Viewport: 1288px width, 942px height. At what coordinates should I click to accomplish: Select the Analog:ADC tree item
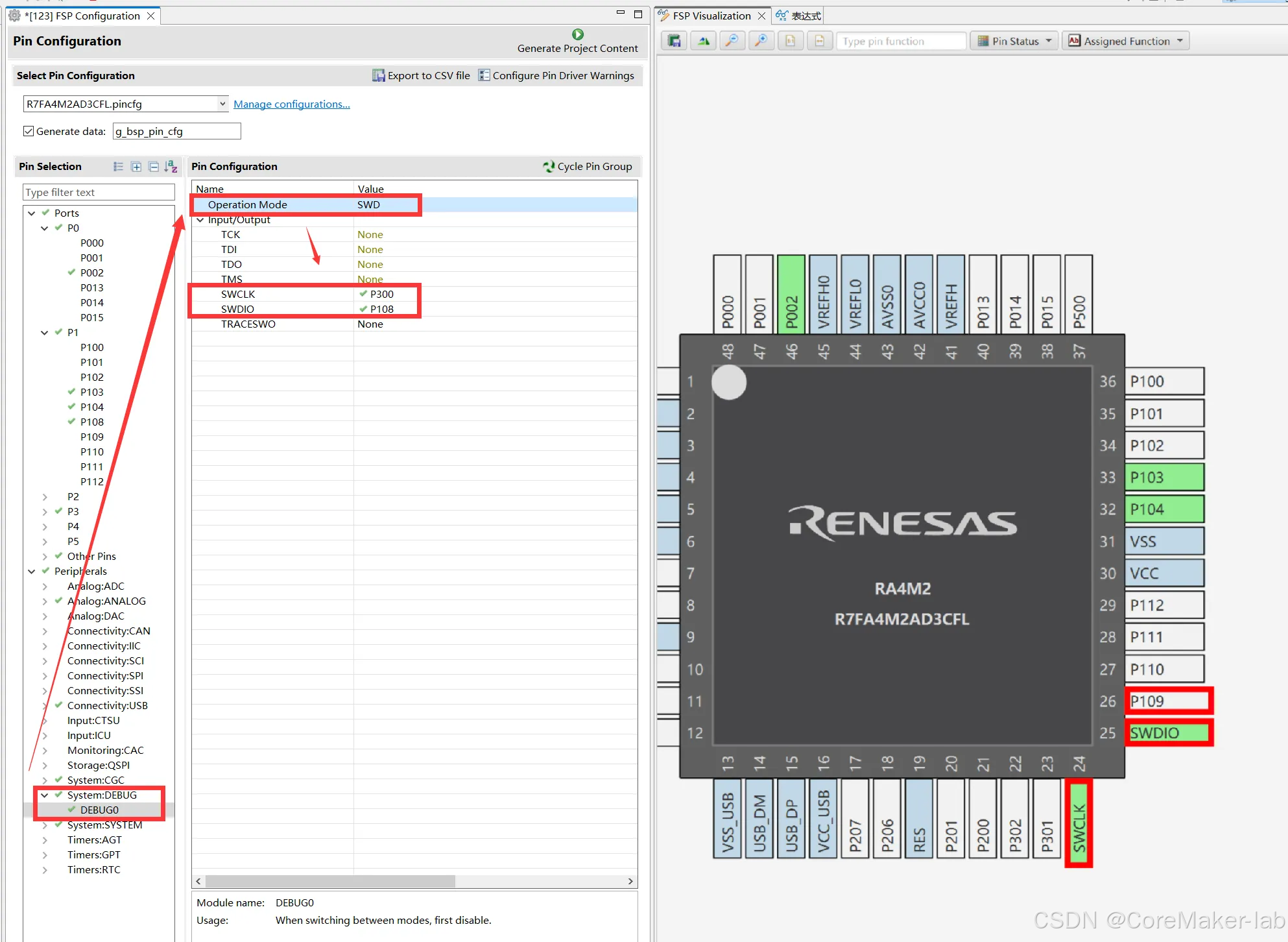95,586
